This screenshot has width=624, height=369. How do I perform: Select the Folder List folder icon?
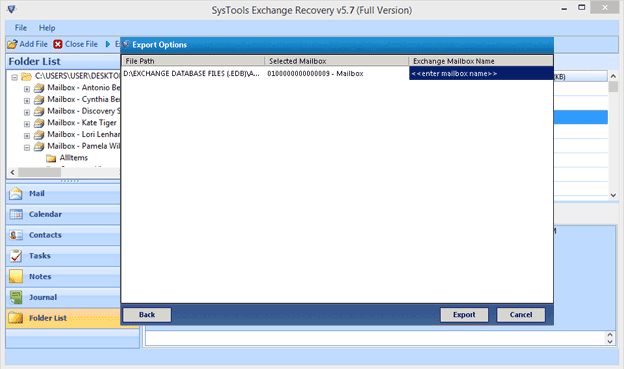point(16,318)
